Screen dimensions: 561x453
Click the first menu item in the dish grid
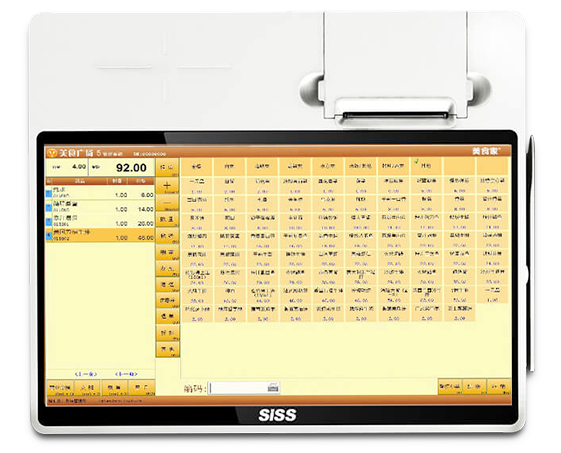point(196,186)
